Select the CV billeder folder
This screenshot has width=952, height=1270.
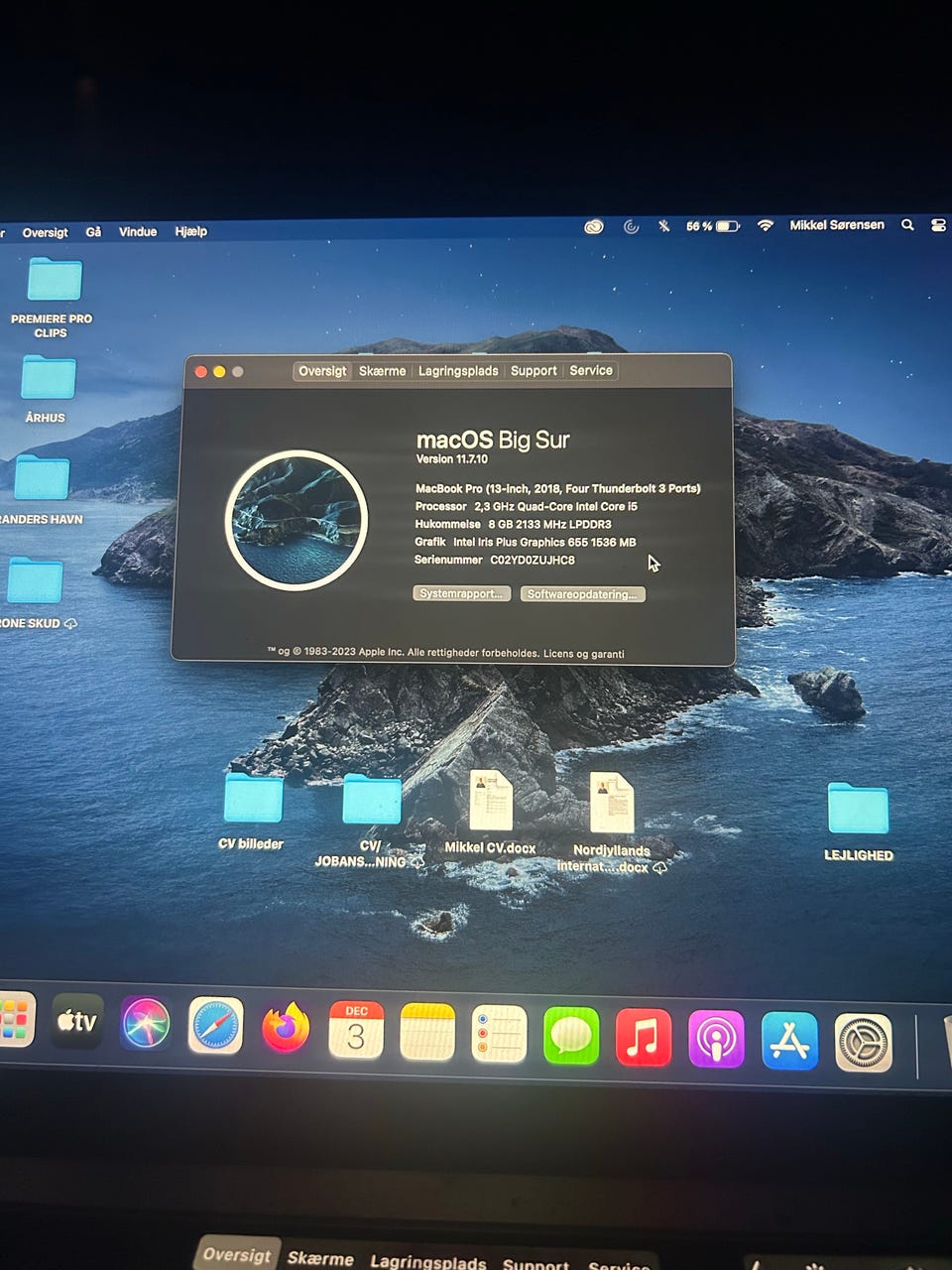pyautogui.click(x=253, y=798)
